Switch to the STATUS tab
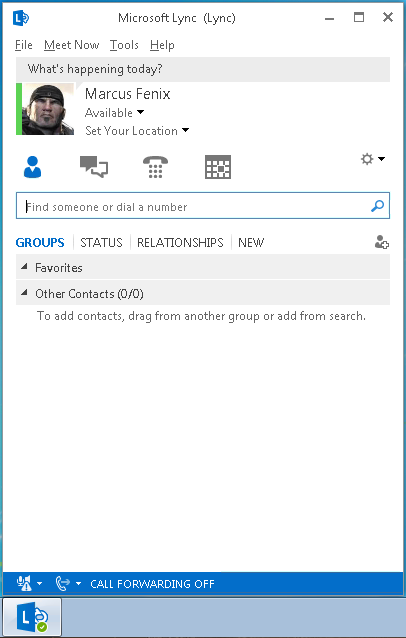The width and height of the screenshot is (406, 638). (101, 243)
